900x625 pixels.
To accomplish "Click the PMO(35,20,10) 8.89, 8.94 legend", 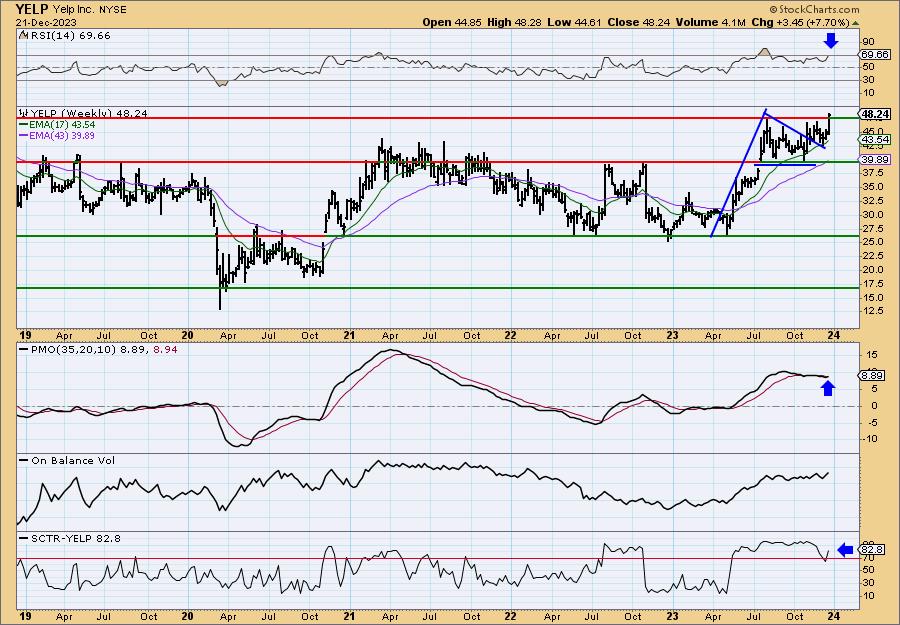I will 102,349.
